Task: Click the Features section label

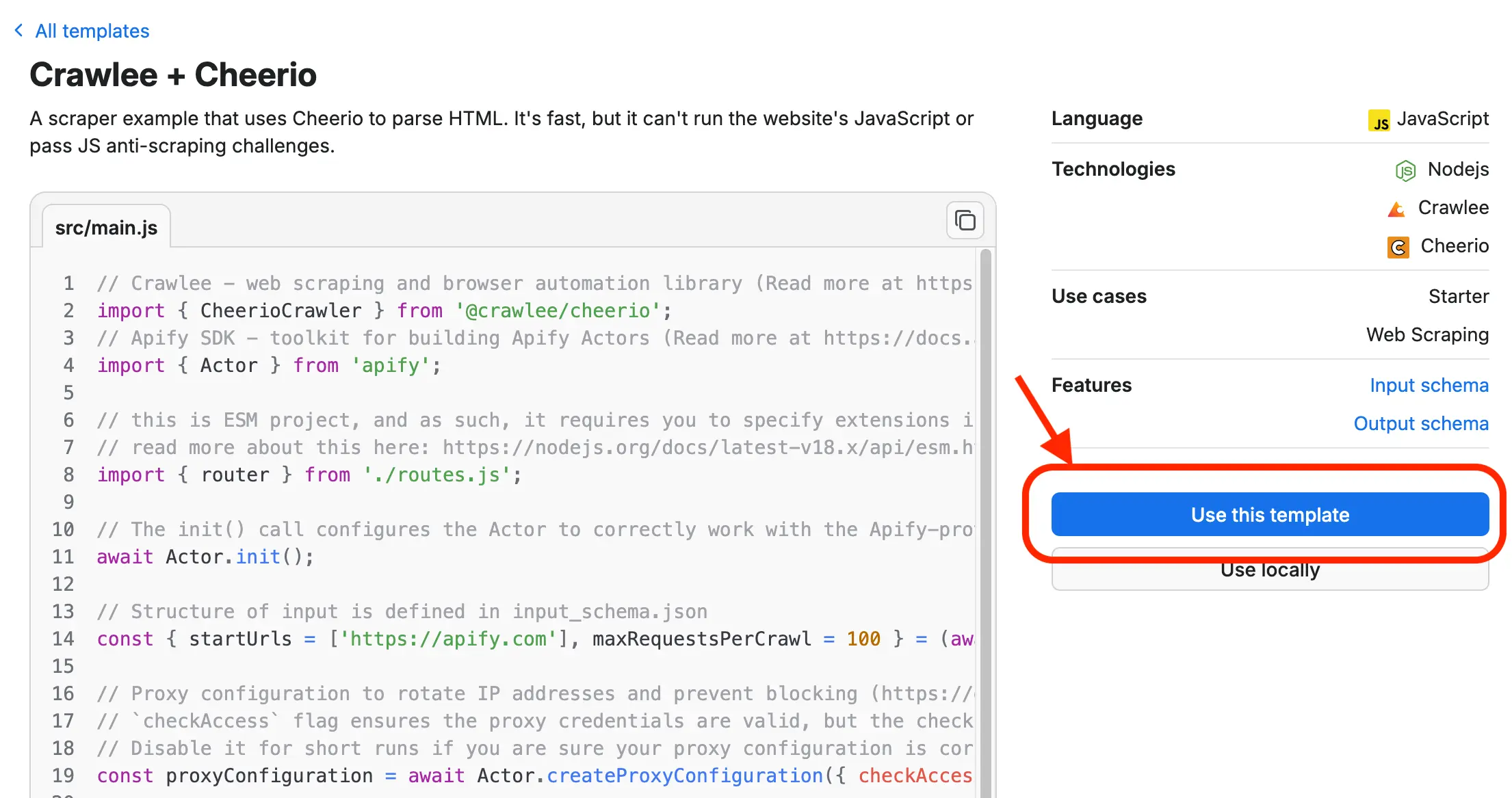Action: [x=1091, y=385]
